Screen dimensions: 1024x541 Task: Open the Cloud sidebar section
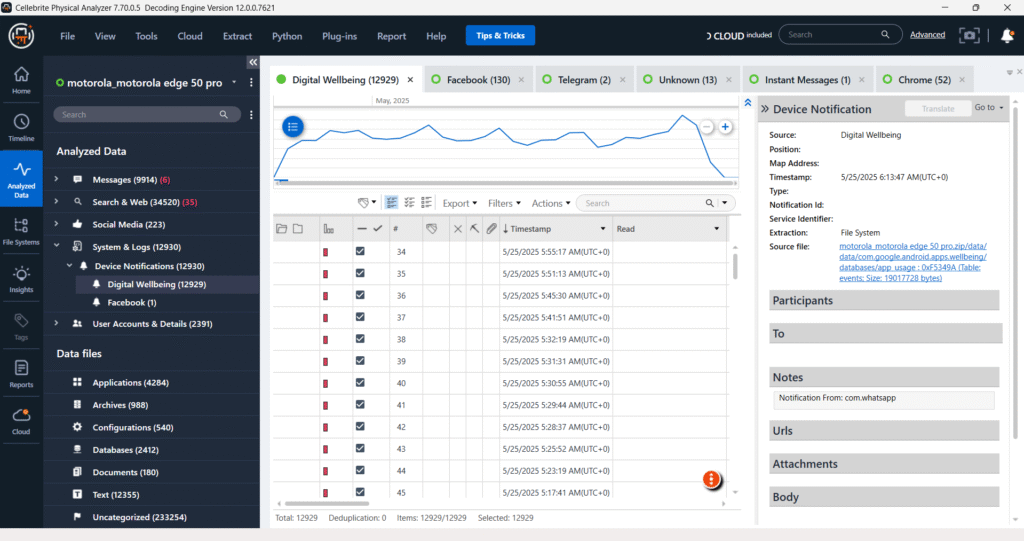point(21,421)
